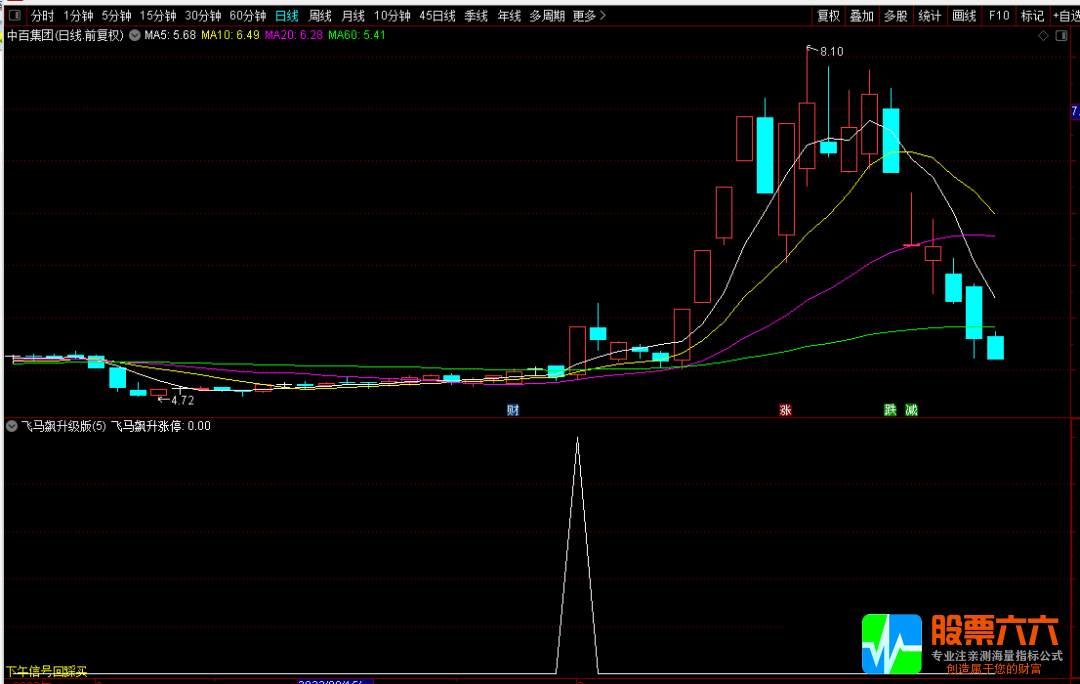Select the 1分钟 period tab
The height and width of the screenshot is (684, 1080).
(78, 15)
